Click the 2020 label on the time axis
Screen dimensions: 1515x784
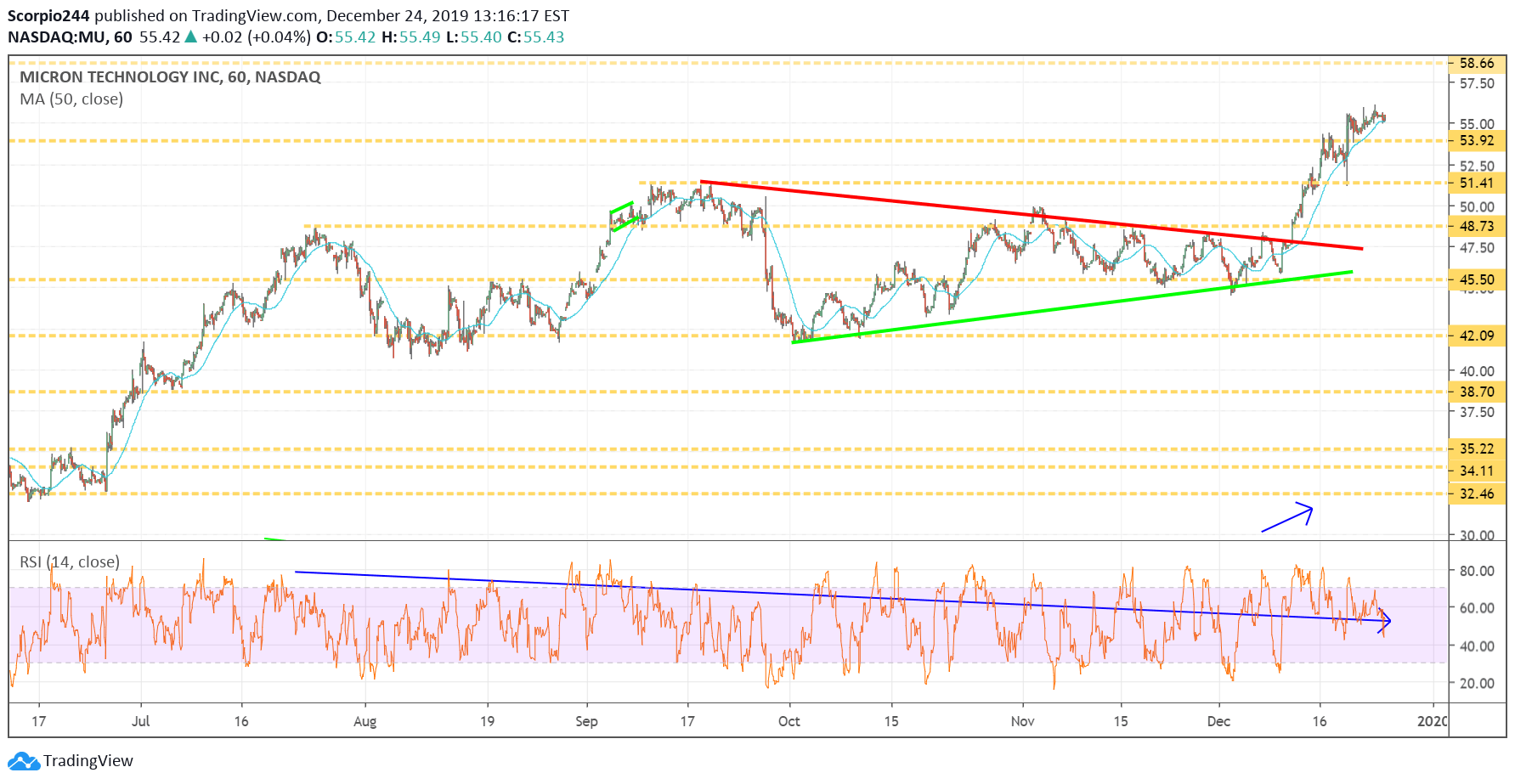point(1433,721)
